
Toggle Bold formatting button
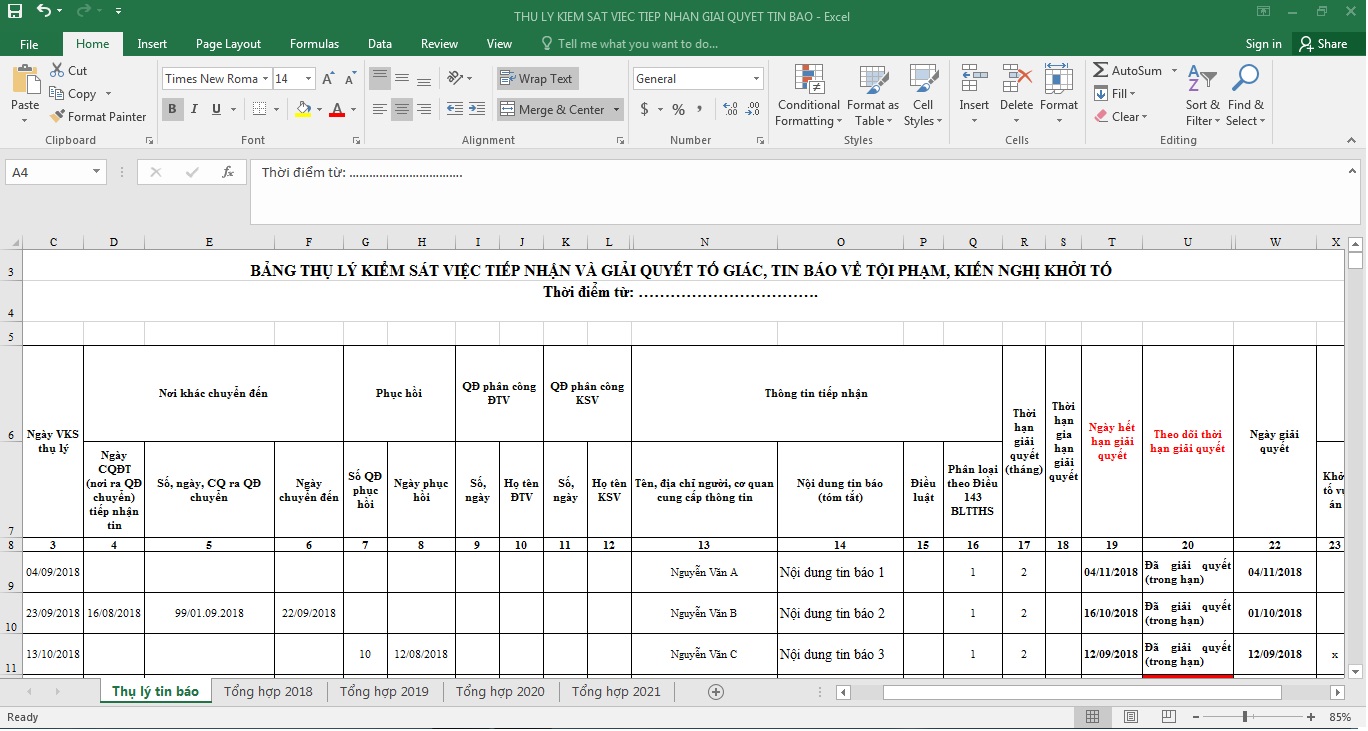coord(172,109)
